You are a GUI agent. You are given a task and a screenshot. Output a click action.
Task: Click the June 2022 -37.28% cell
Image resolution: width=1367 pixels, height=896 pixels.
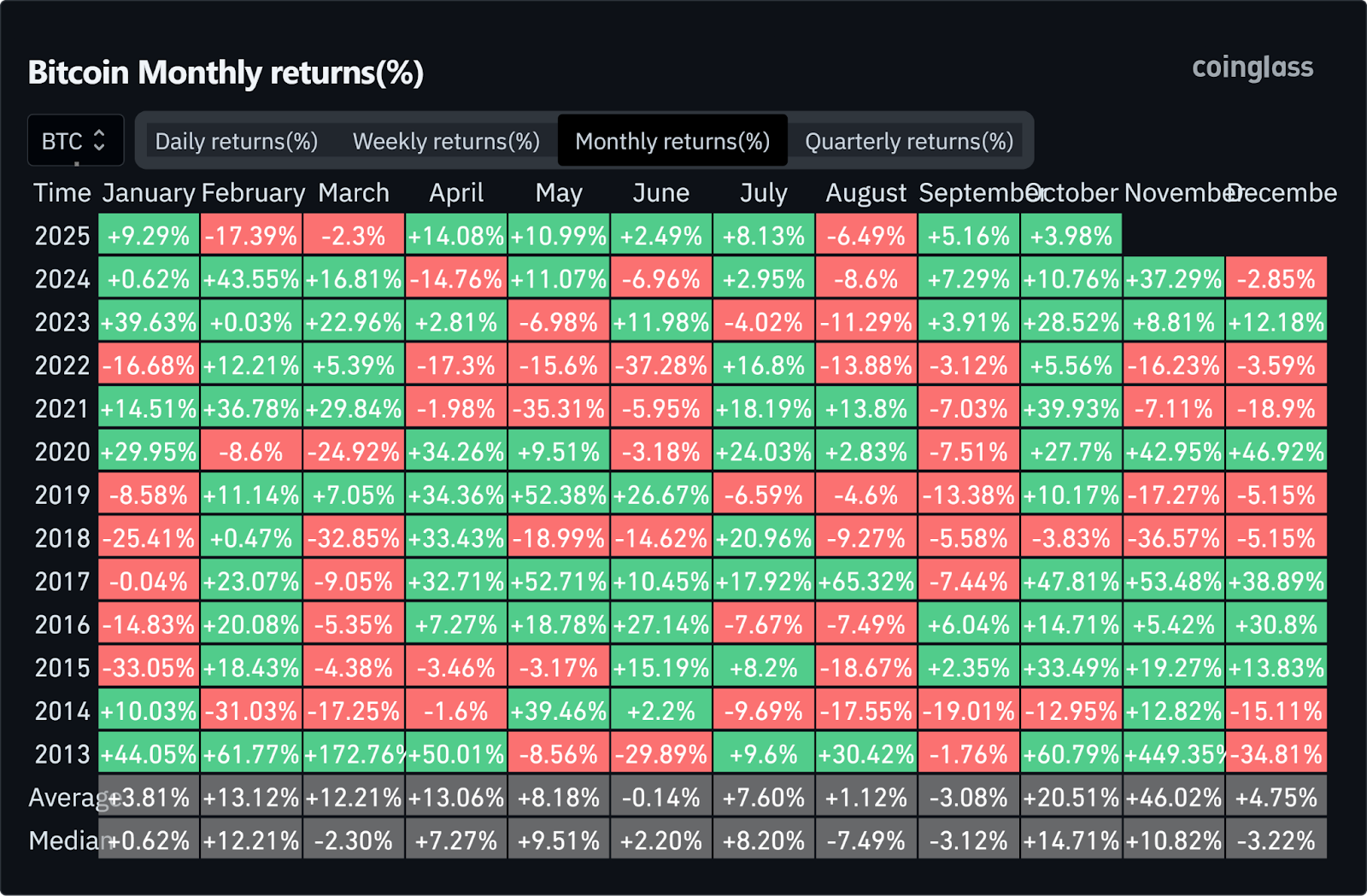661,366
